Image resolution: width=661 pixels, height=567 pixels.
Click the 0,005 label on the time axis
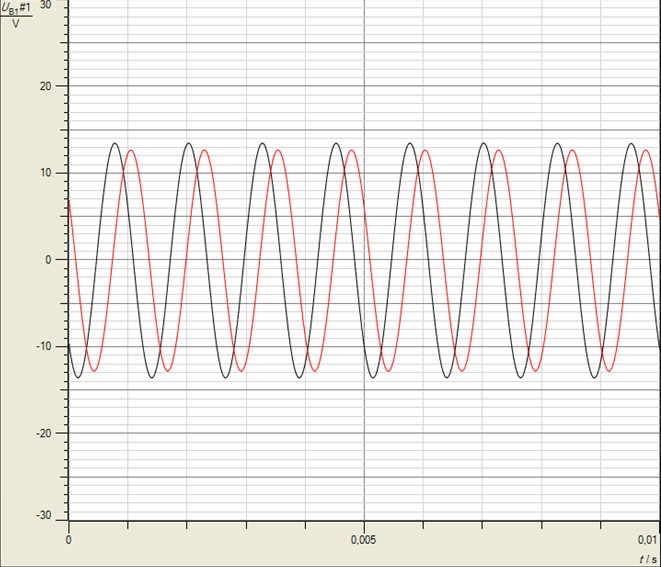(x=364, y=539)
